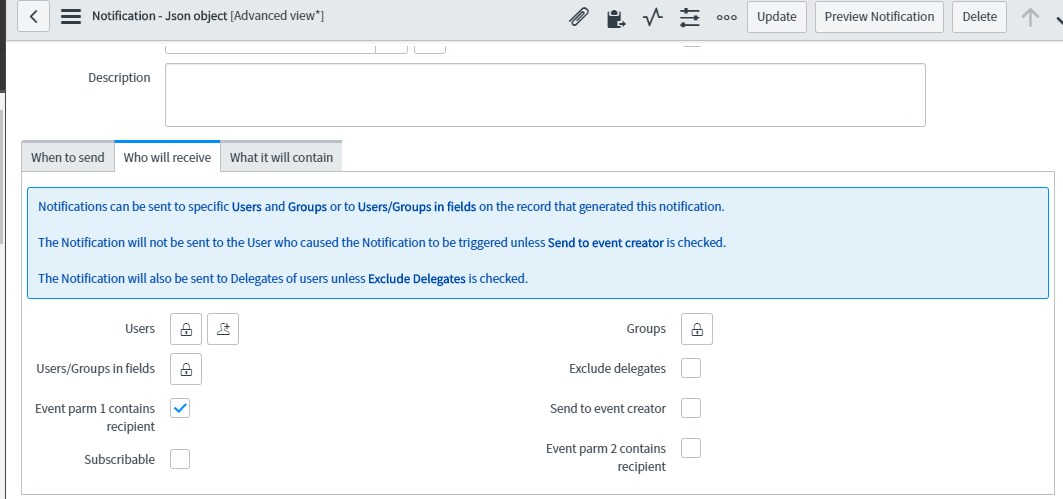Click the Subscribable label
This screenshot has height=499, width=1063.
119,460
